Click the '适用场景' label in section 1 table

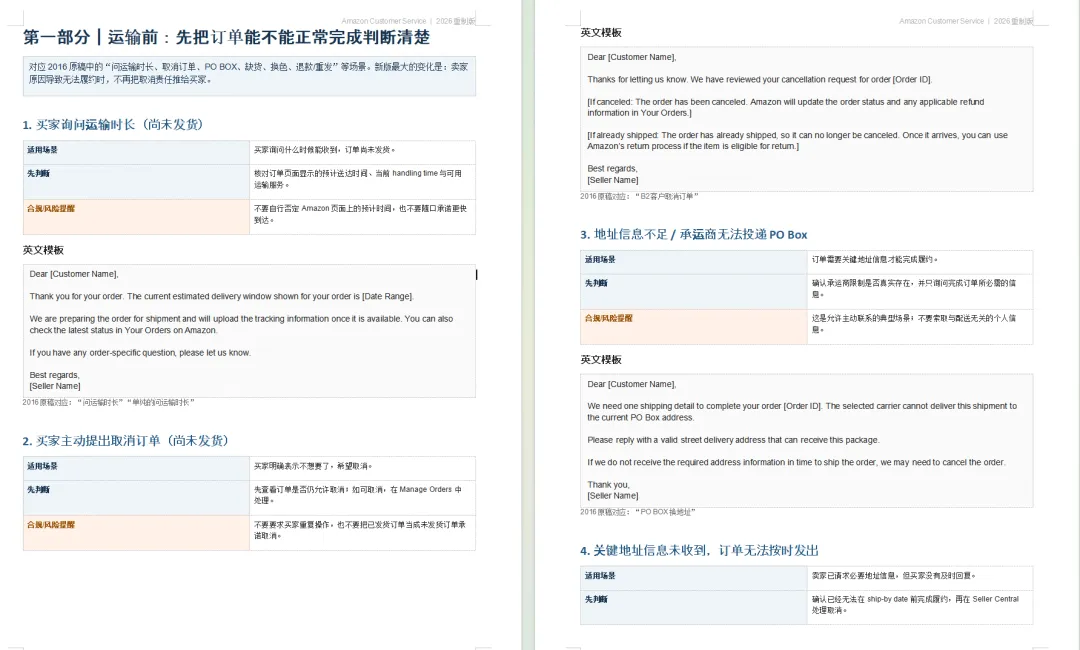[x=43, y=149]
